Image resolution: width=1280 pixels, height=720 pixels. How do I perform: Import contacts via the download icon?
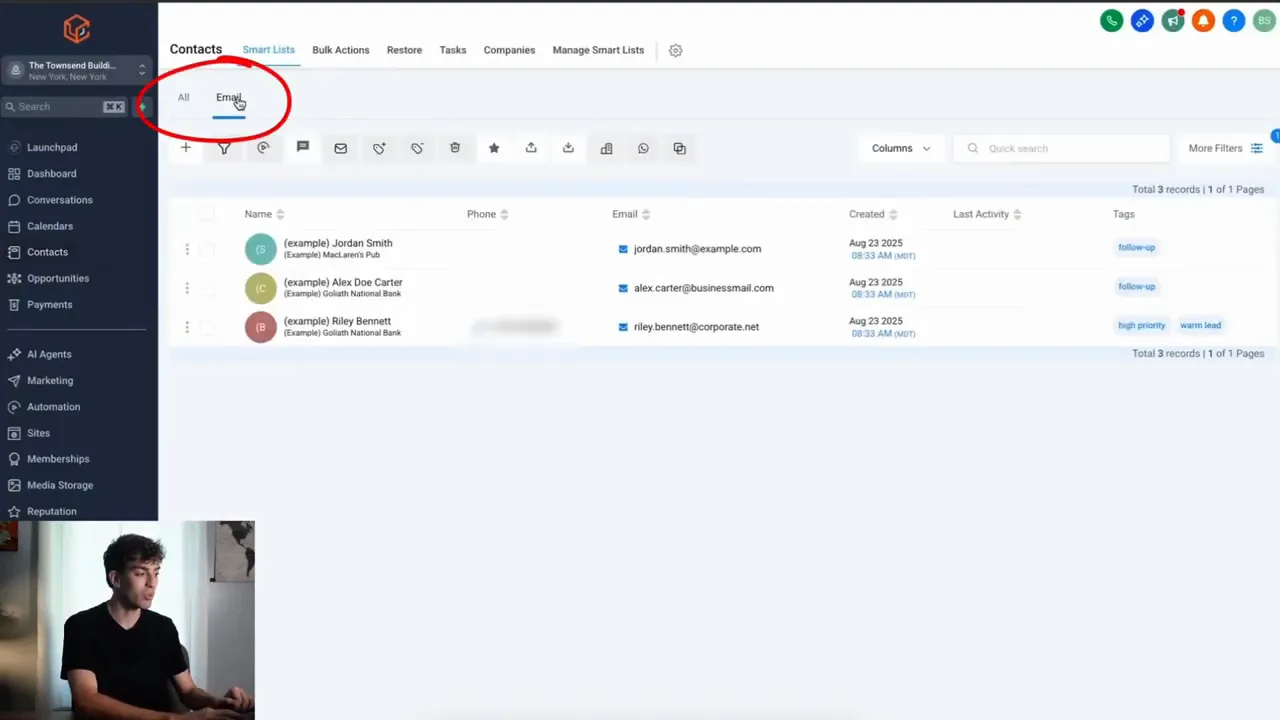[x=568, y=148]
